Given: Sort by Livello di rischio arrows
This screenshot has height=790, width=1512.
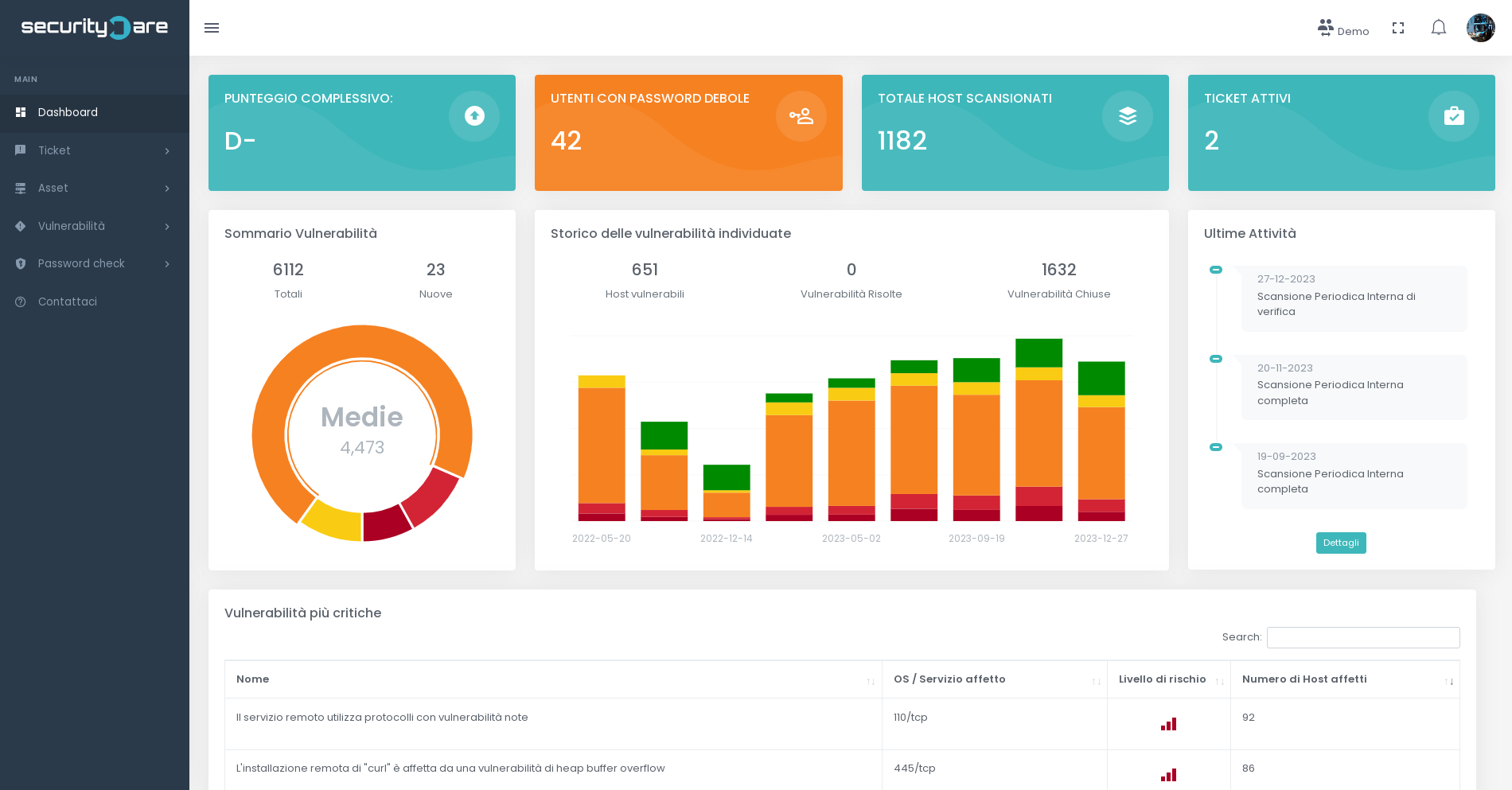Looking at the screenshot, I should 1219,681.
